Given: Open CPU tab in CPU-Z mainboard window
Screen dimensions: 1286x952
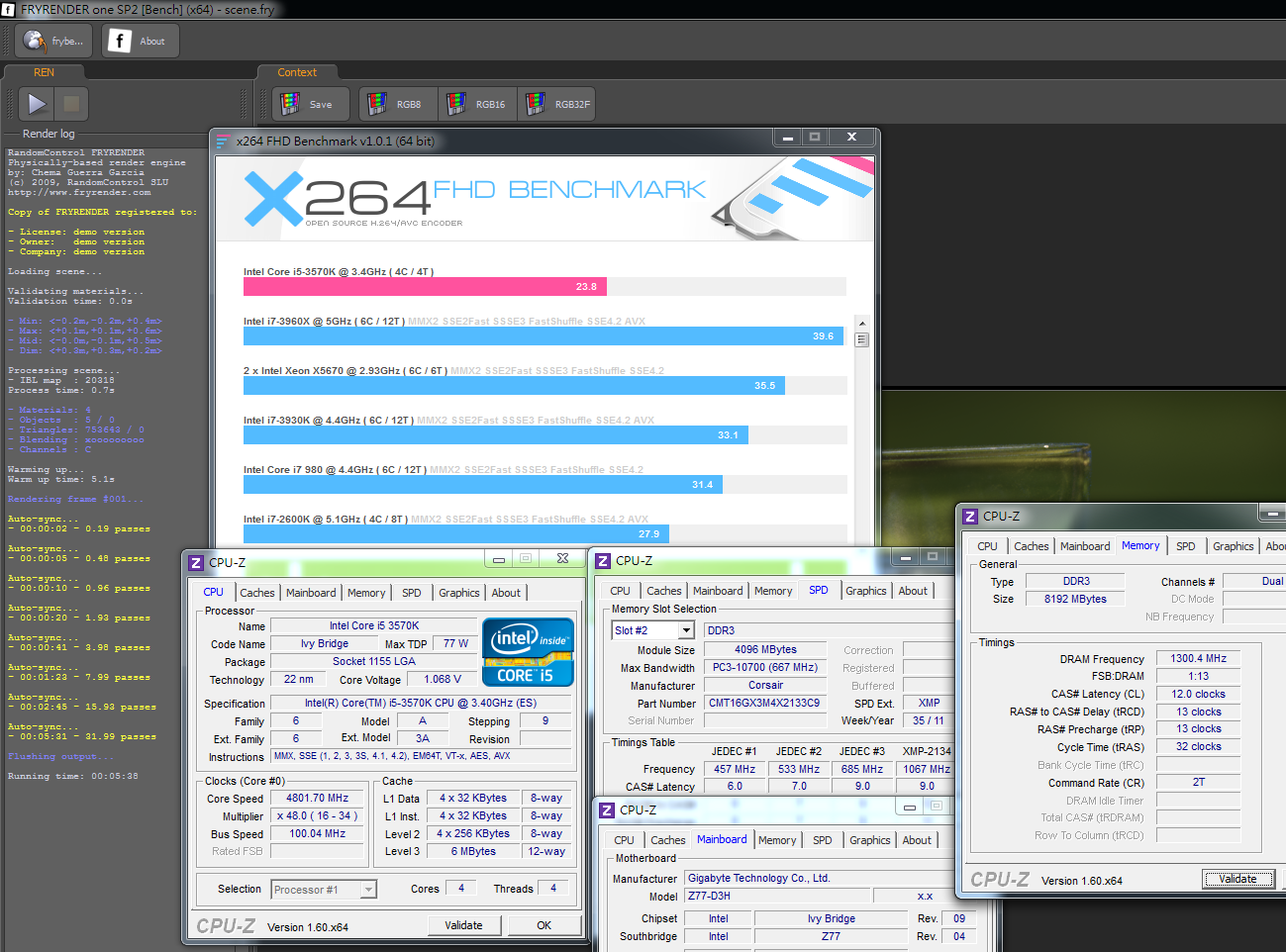Looking at the screenshot, I should 624,840.
